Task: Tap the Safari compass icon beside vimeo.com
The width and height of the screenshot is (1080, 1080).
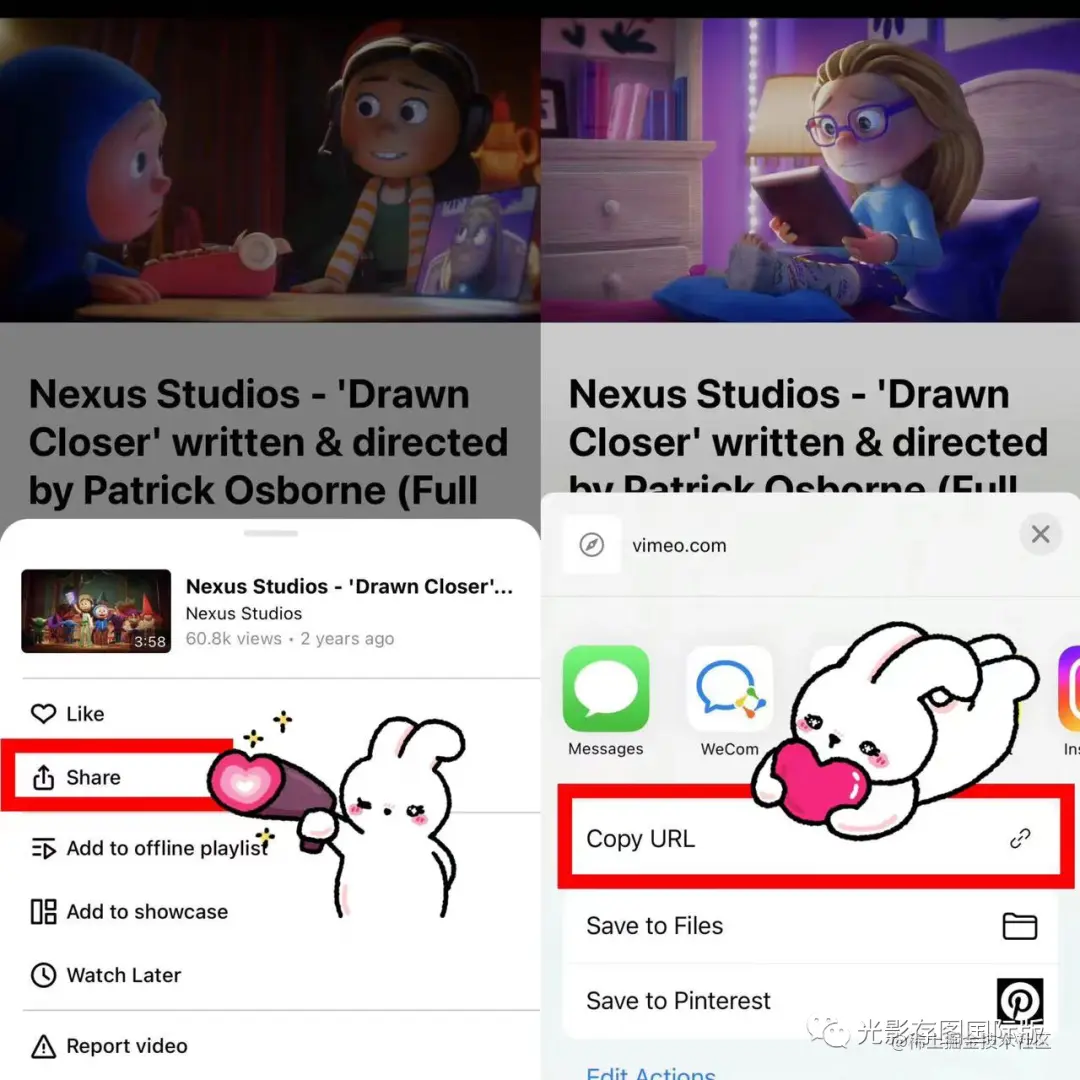Action: point(592,545)
